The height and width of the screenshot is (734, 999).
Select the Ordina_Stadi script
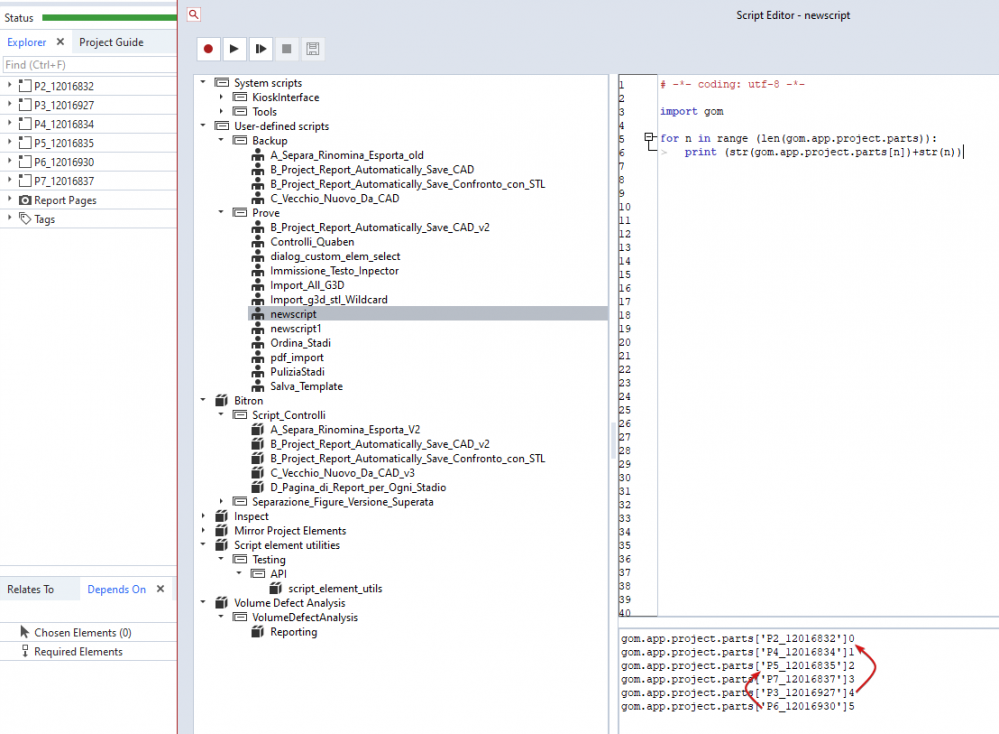click(298, 343)
